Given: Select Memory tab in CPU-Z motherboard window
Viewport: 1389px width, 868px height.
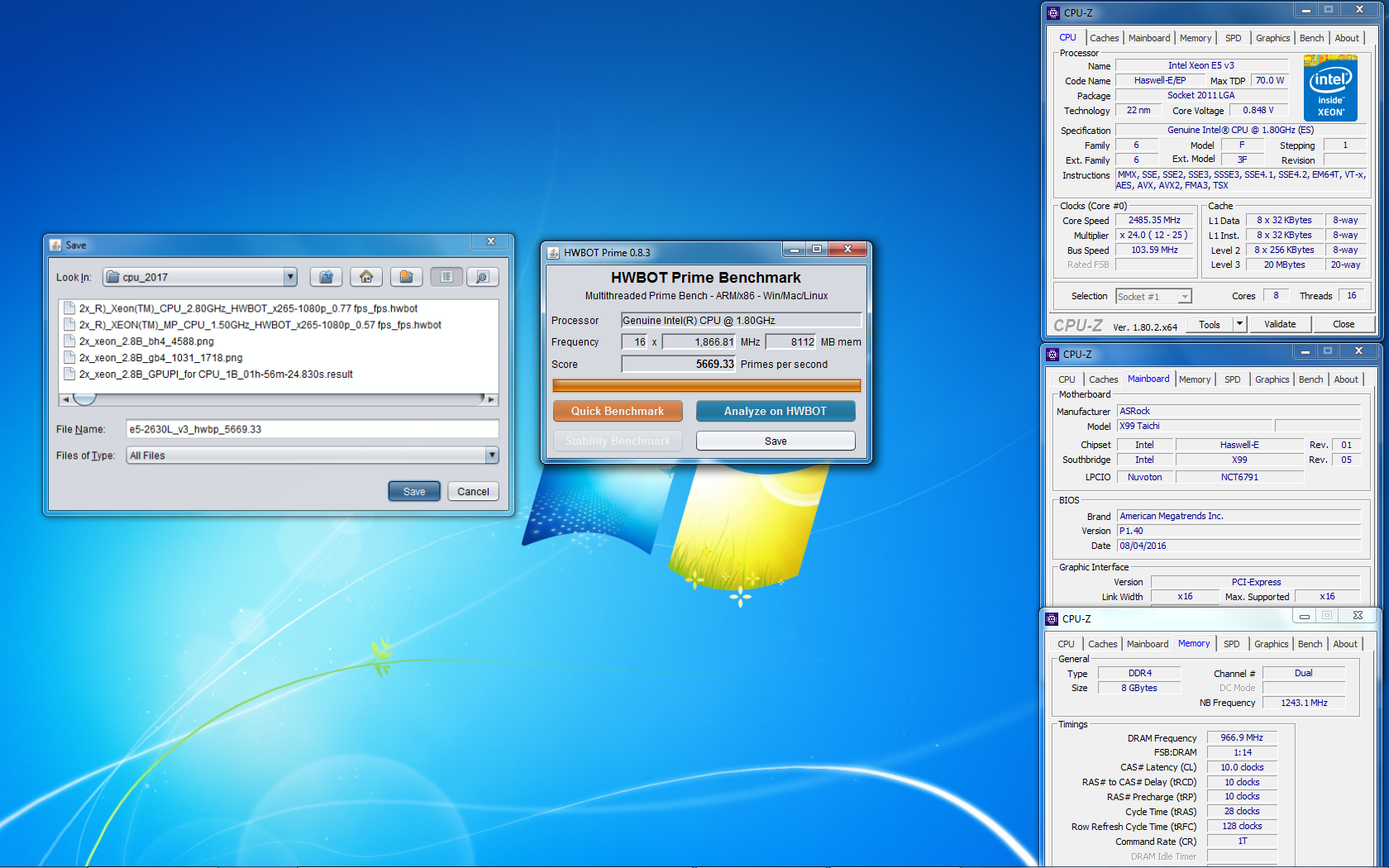Looking at the screenshot, I should 1195,379.
